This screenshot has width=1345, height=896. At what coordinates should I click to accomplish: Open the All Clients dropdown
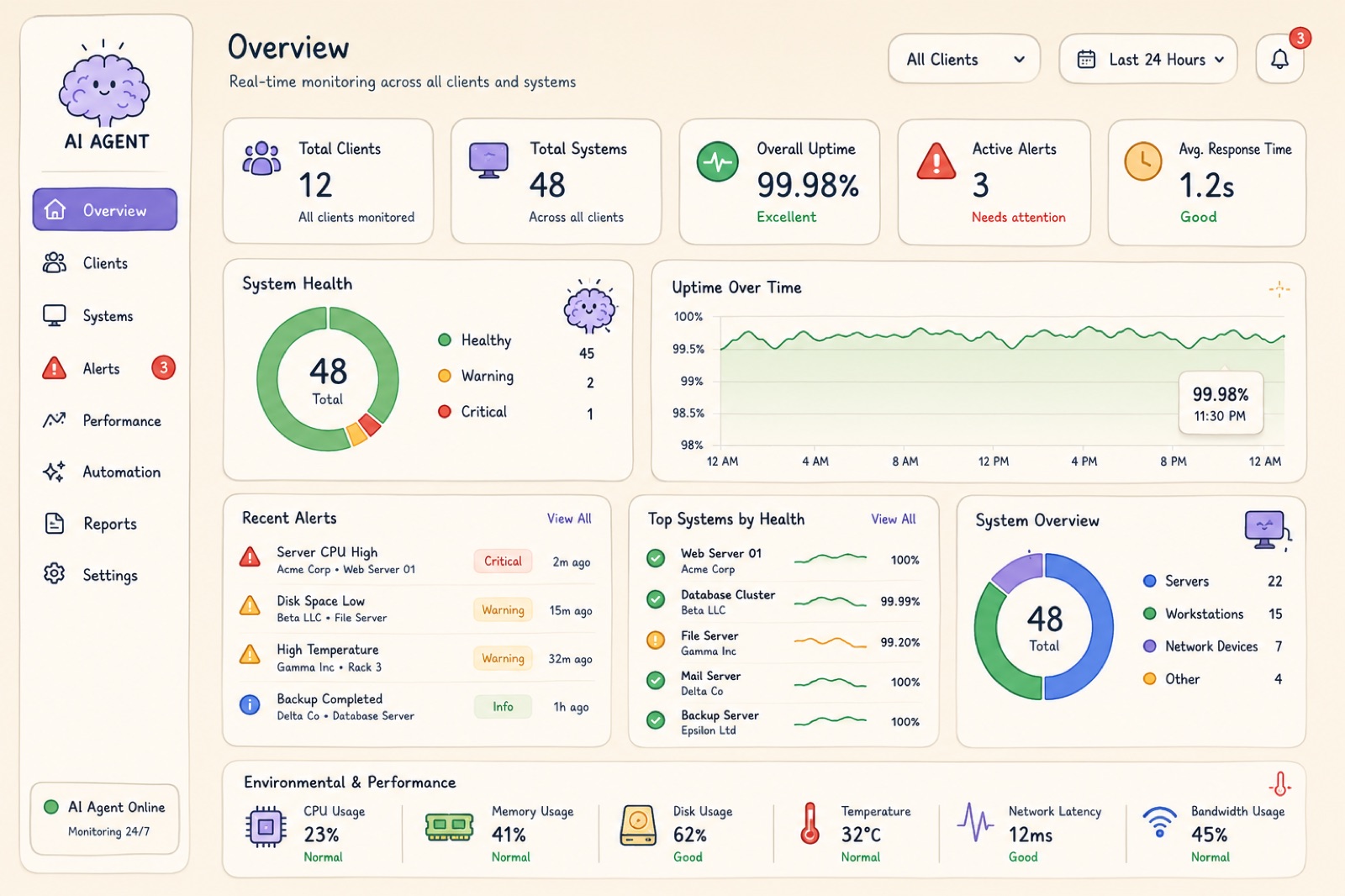pyautogui.click(x=964, y=59)
